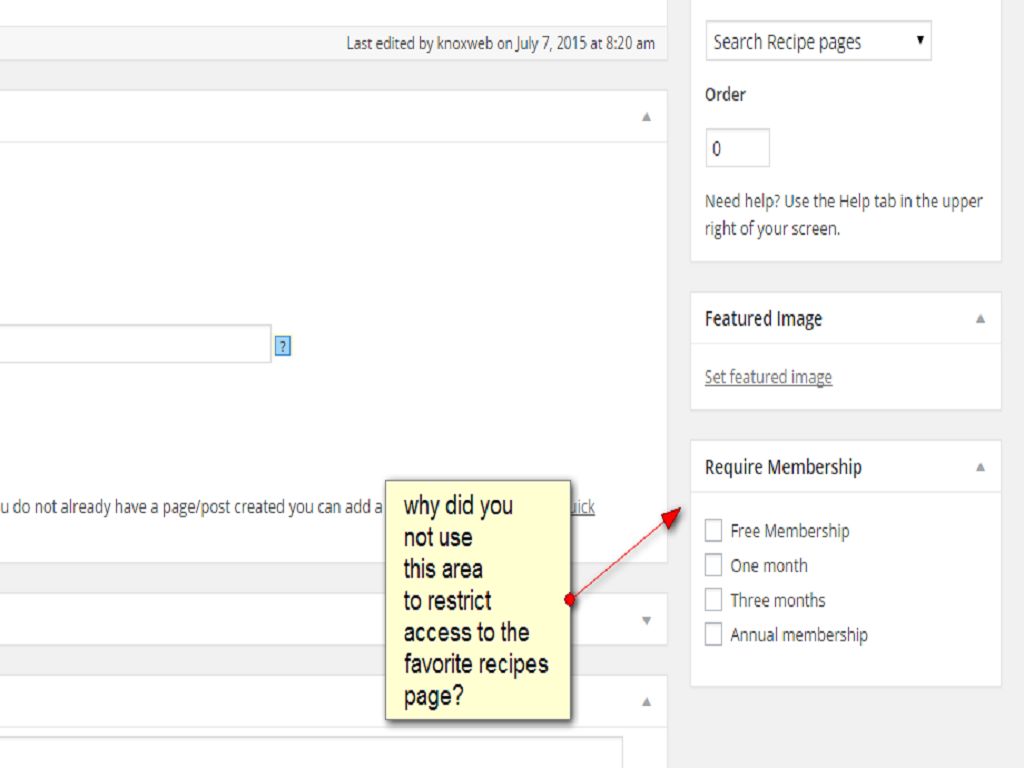The width and height of the screenshot is (1024, 768).
Task: Collapse the top main content panel
Action: (x=646, y=117)
